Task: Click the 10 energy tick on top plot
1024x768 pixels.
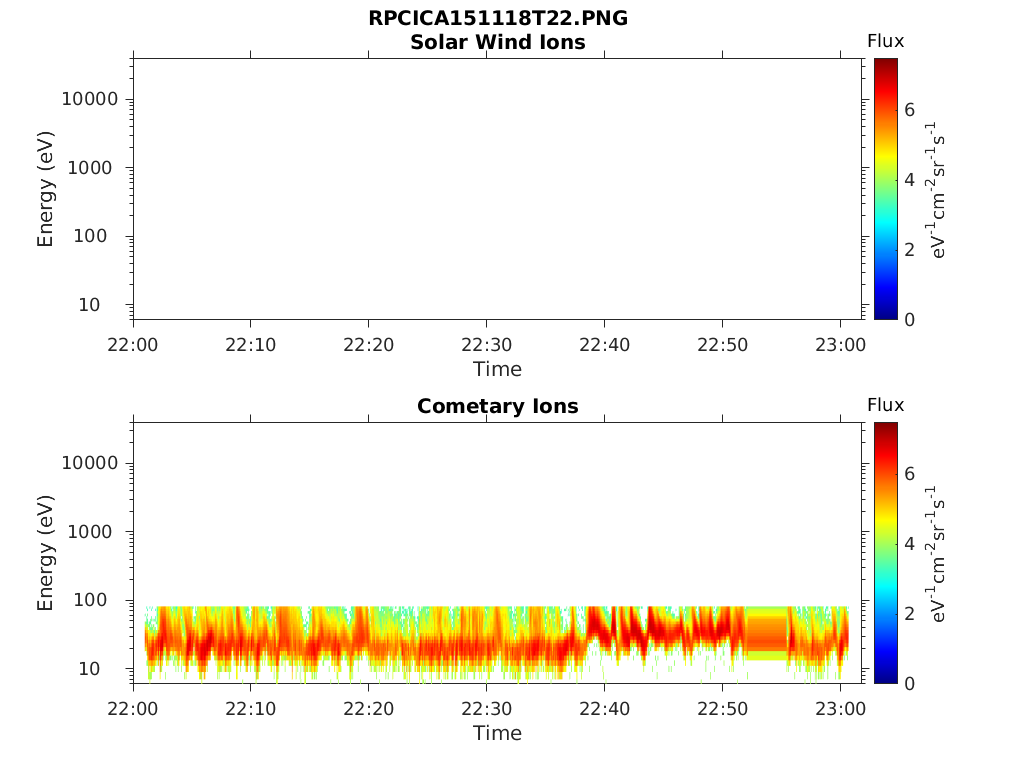Action: click(x=89, y=304)
